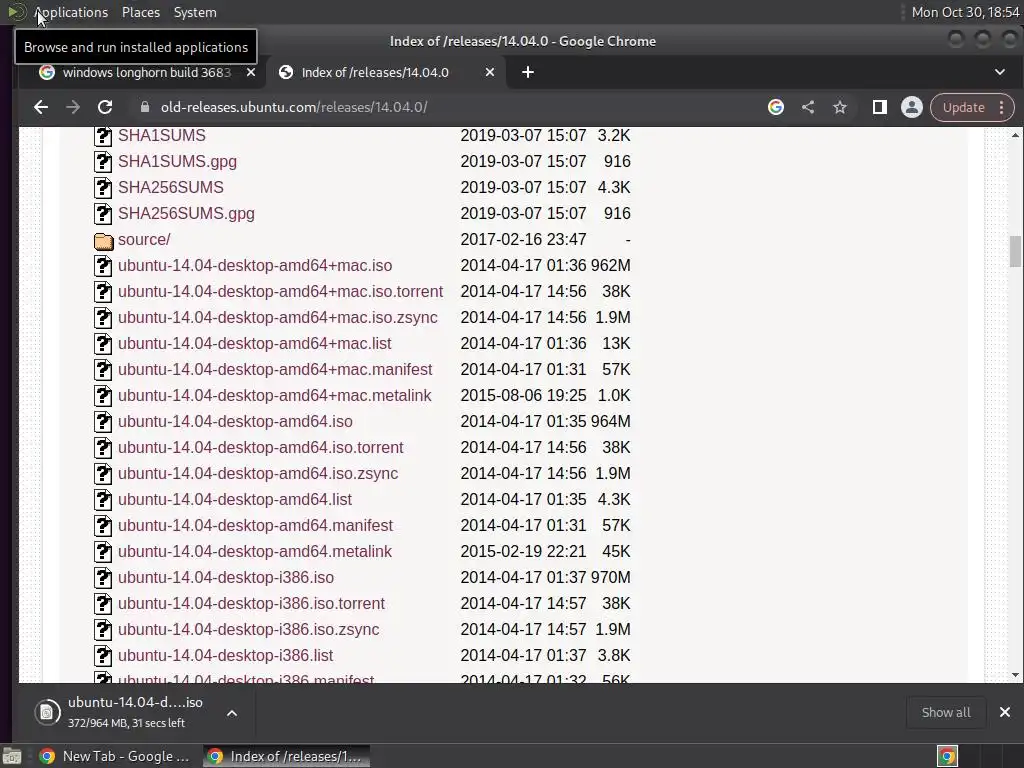
Task: Open ubuntu-14.04-desktop-amd64.iso.zsync link
Action: [x=258, y=473]
